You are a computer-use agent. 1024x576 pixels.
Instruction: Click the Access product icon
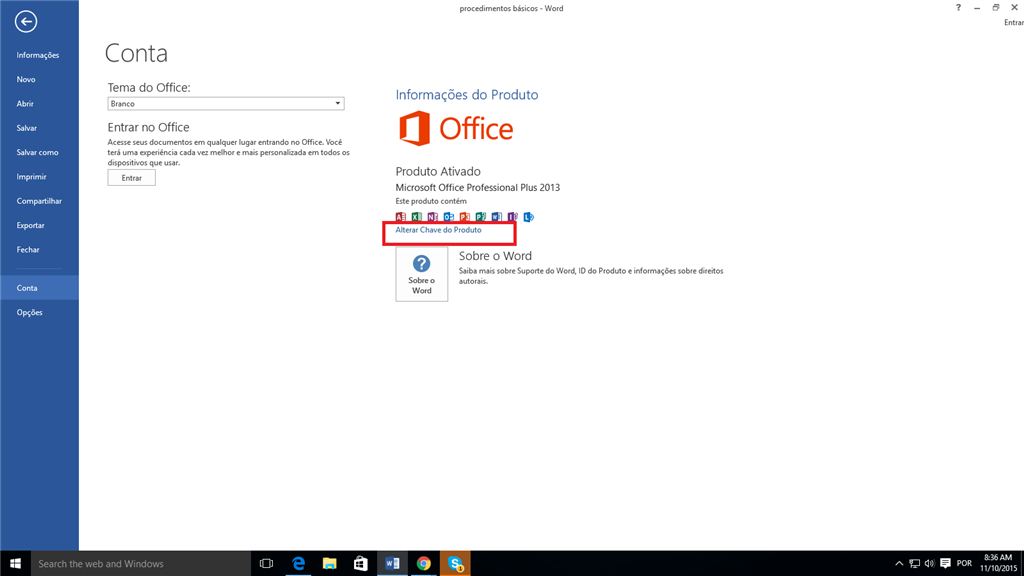click(401, 217)
